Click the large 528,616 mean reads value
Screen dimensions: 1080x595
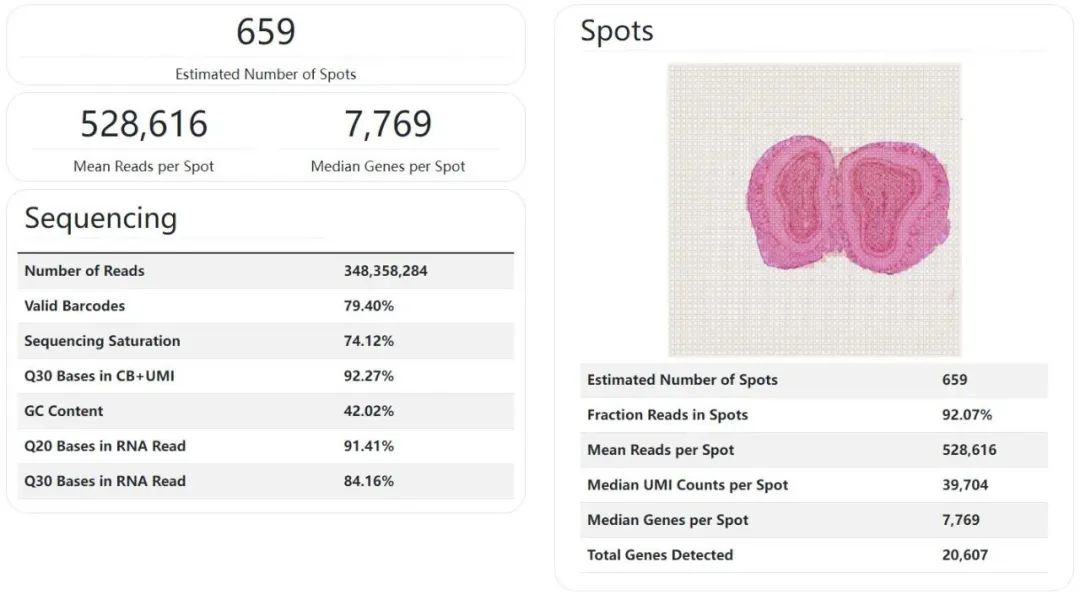coord(144,124)
